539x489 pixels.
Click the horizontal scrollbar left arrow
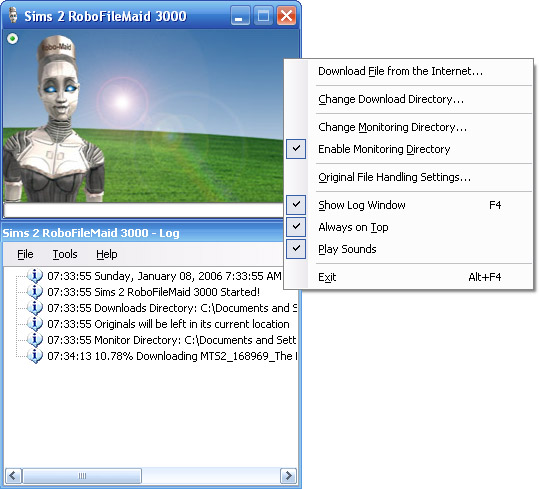click(x=13, y=476)
